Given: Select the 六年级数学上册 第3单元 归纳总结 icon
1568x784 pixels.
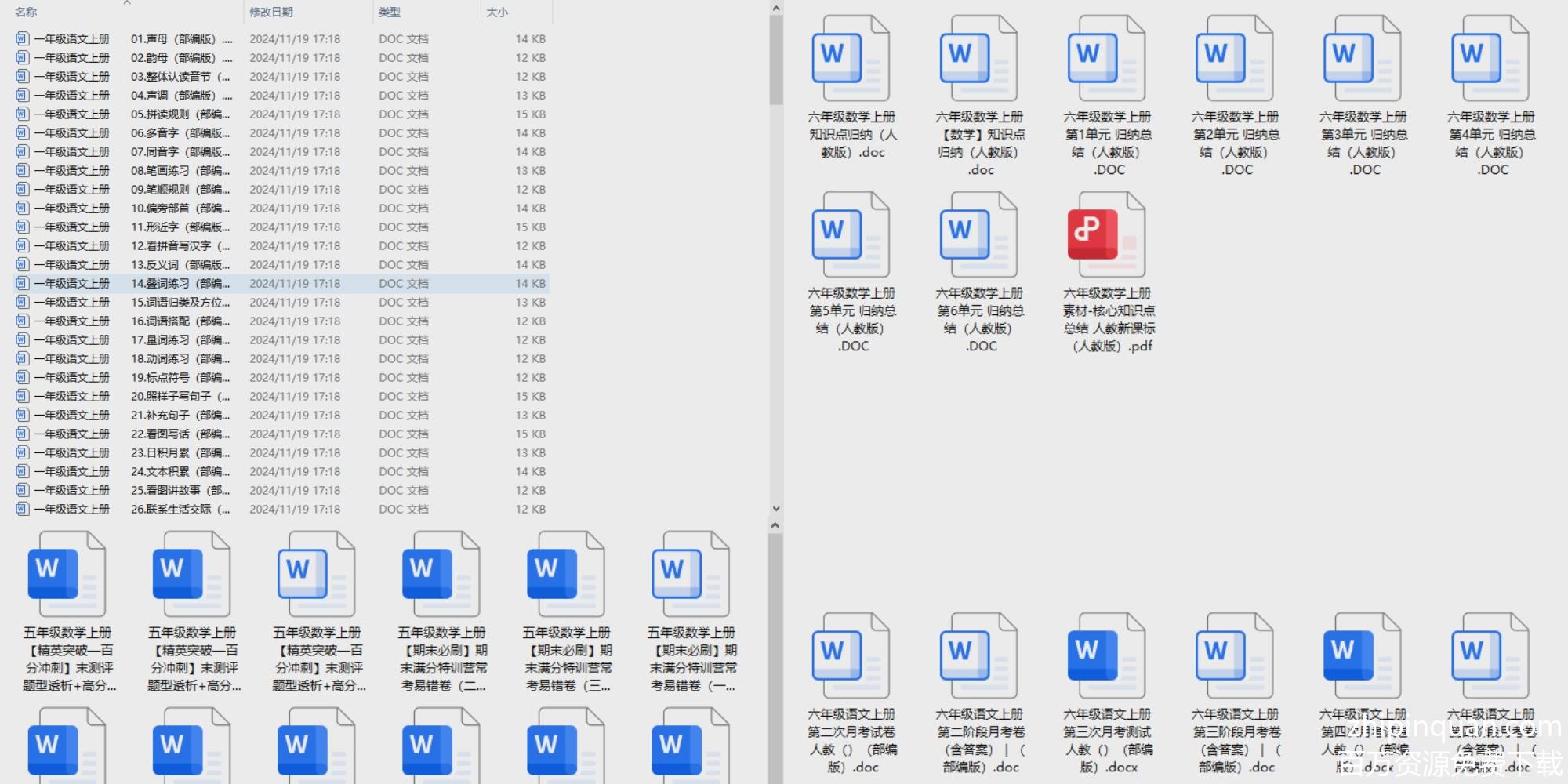Looking at the screenshot, I should (x=1363, y=59).
